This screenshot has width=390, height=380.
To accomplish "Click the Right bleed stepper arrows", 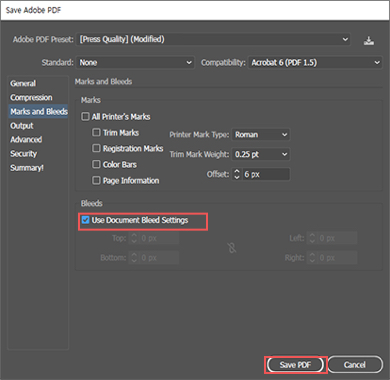I will [312, 258].
